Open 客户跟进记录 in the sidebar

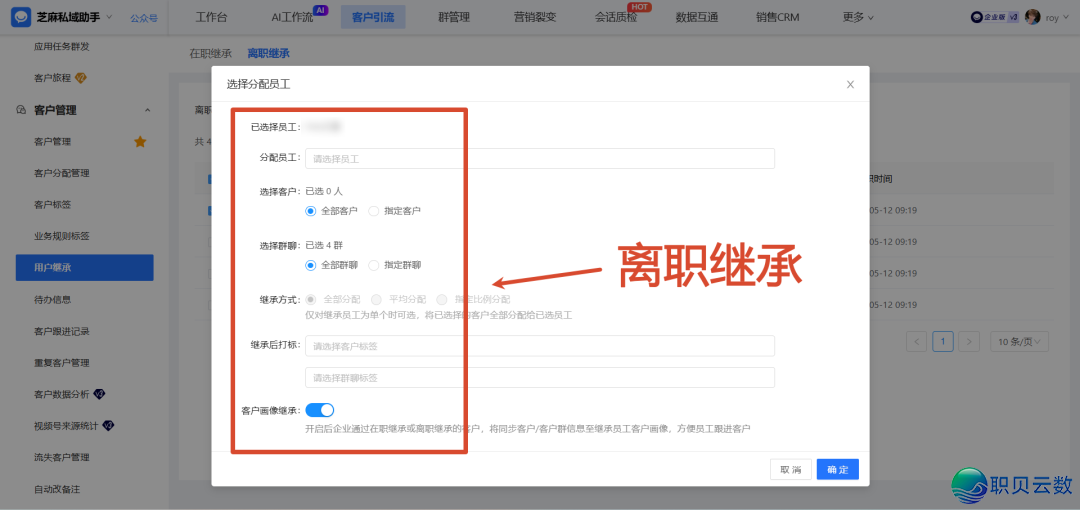[62, 332]
